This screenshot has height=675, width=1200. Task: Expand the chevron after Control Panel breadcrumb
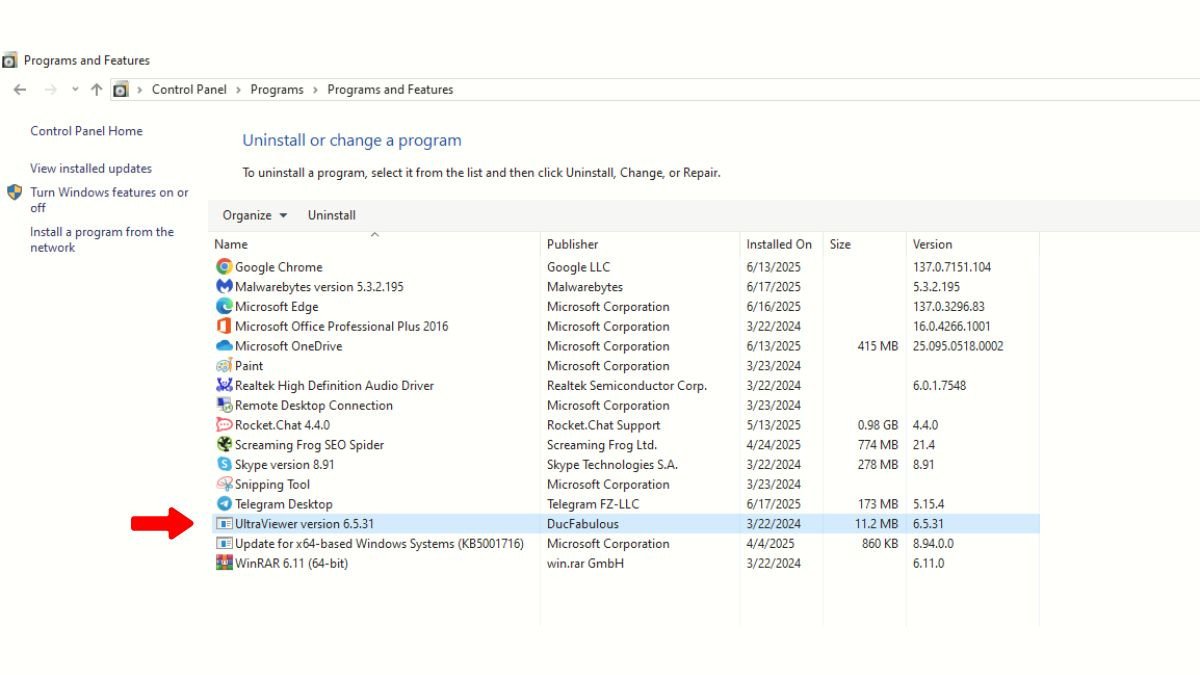click(x=238, y=90)
